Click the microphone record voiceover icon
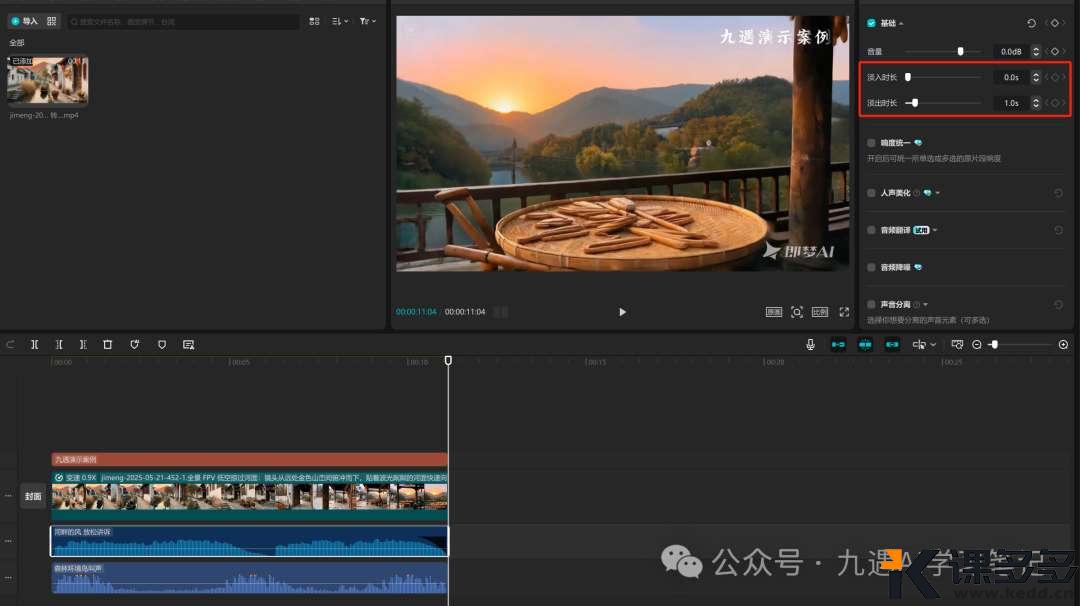Viewport: 1080px width, 606px height. [811, 344]
